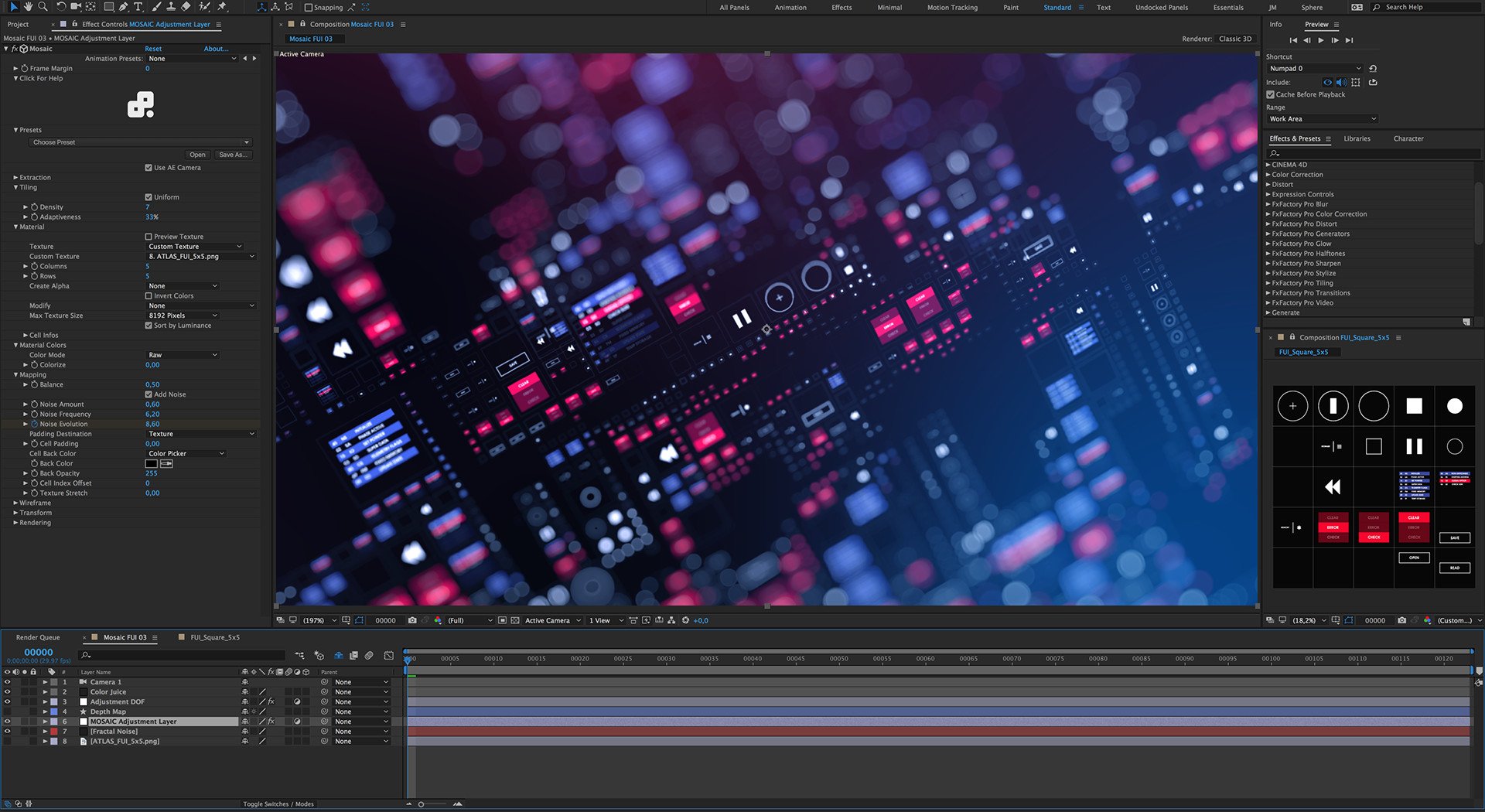Switch to the Motion Tracking workspace
Image resolution: width=1485 pixels, height=812 pixels.
pos(952,8)
